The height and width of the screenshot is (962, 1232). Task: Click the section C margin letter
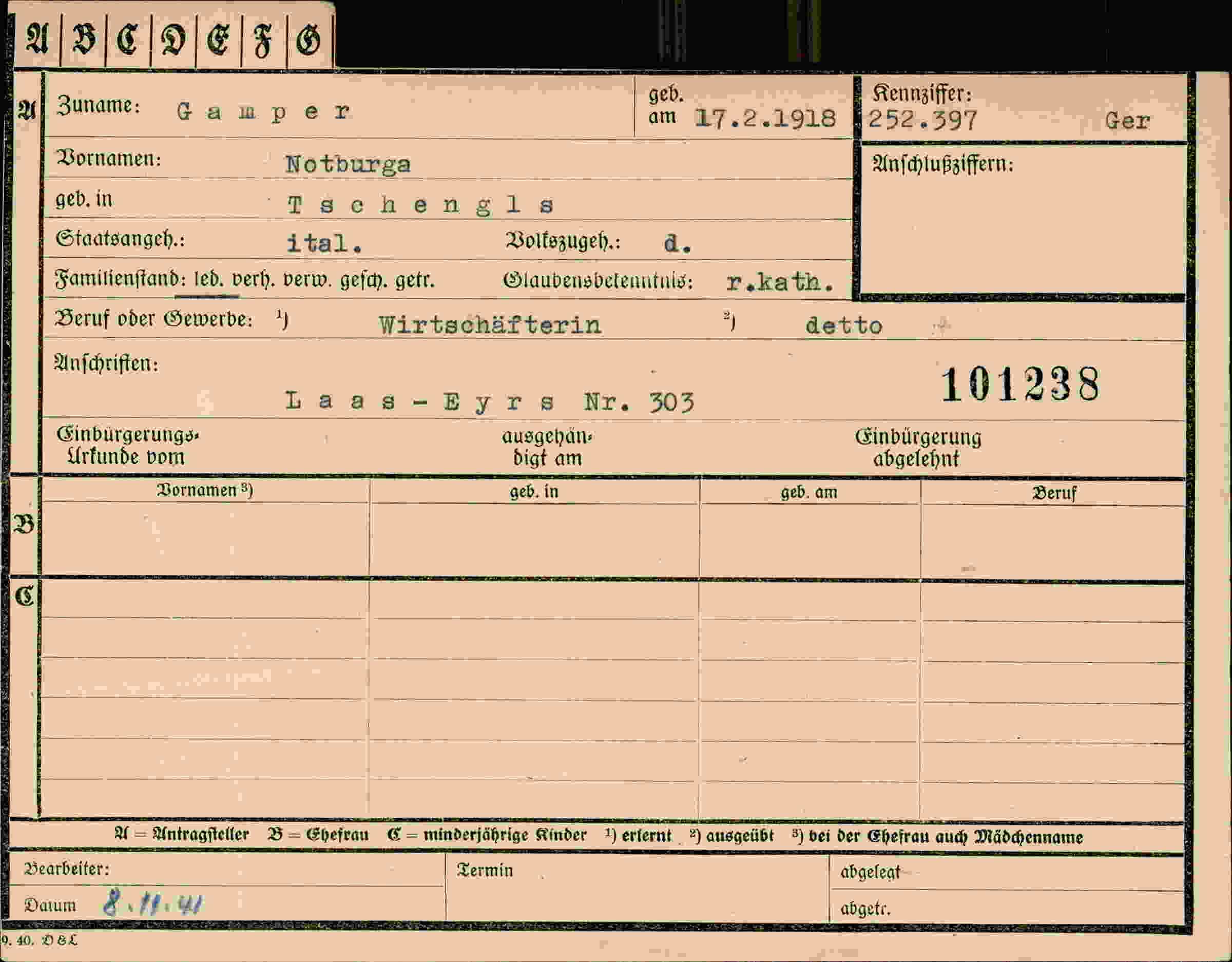coord(25,596)
